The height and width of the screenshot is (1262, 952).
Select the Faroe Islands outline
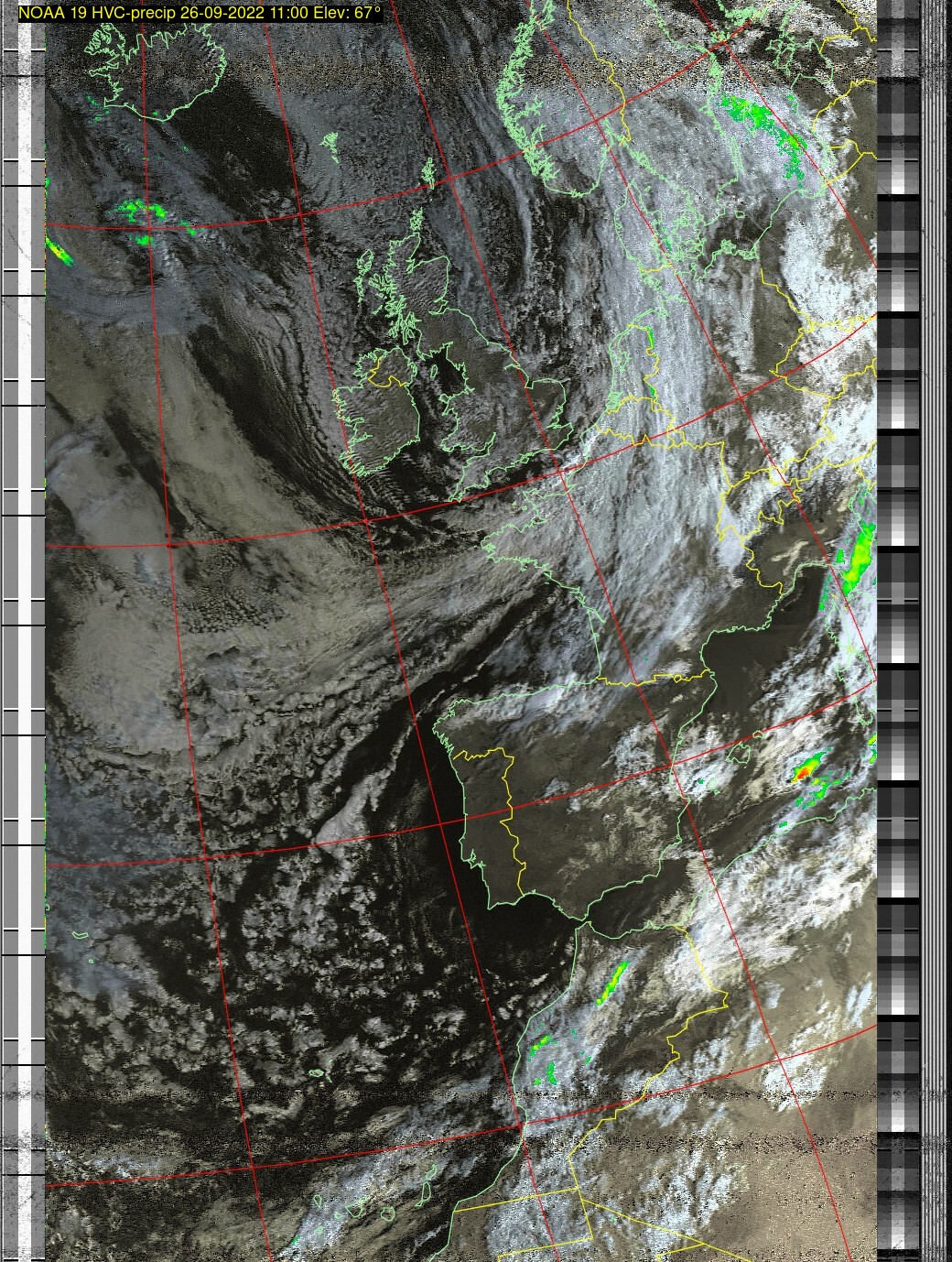330,145
